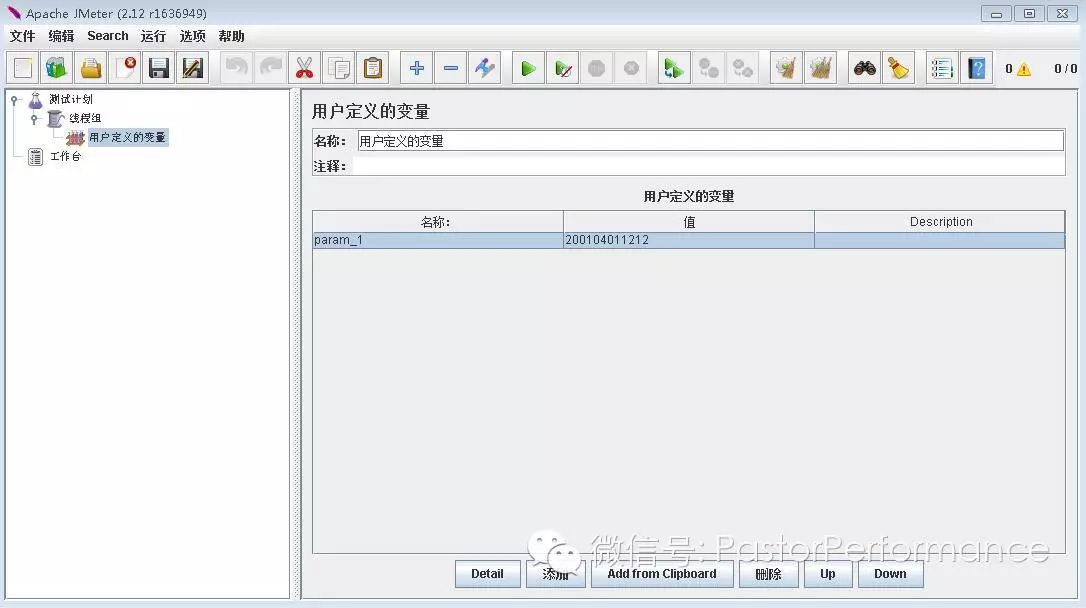
Task: Click the Shutdown test icon
Action: pyautogui.click(x=631, y=68)
